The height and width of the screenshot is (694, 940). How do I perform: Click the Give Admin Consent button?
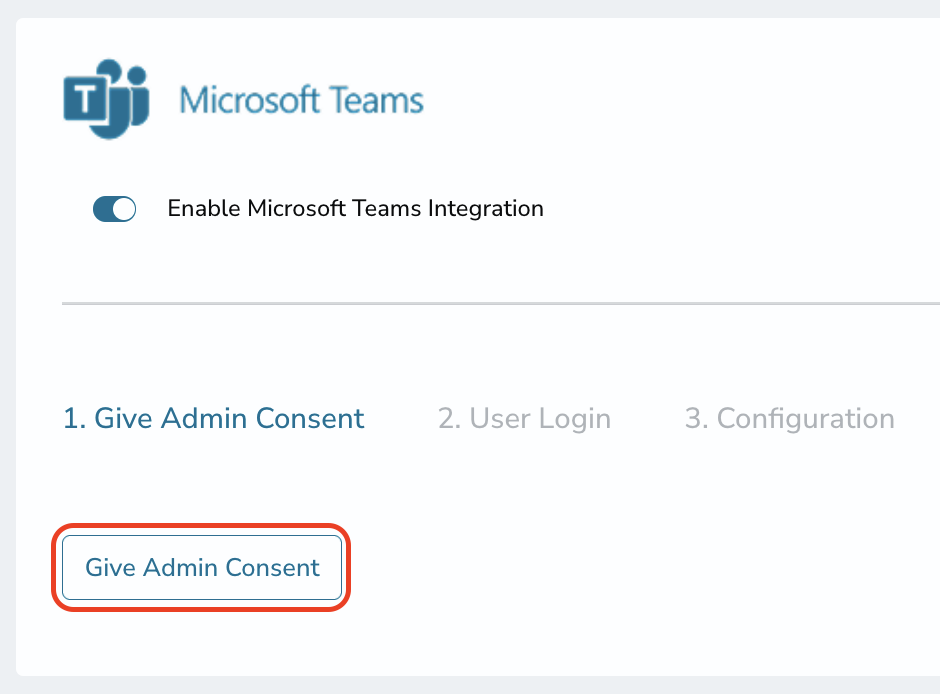click(x=202, y=568)
